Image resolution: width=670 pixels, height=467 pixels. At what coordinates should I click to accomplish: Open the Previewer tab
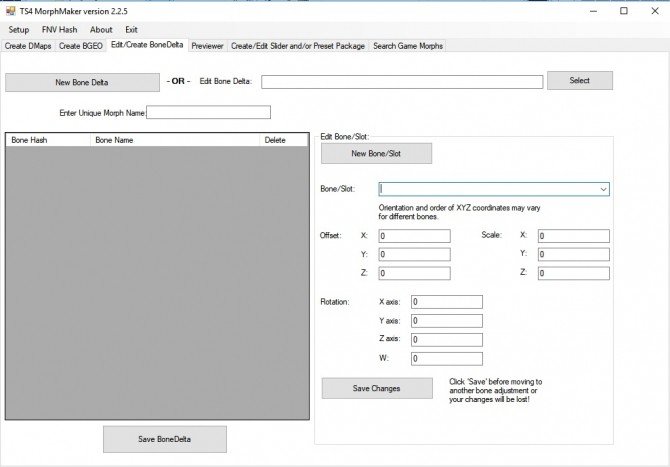tap(208, 46)
